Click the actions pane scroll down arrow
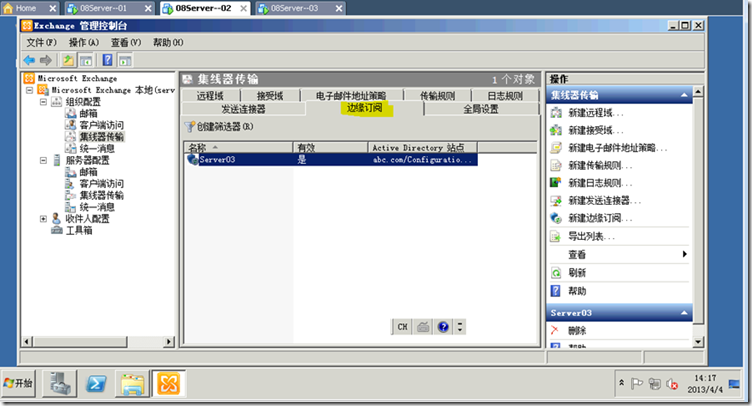This screenshot has height=406, width=752. coord(698,342)
